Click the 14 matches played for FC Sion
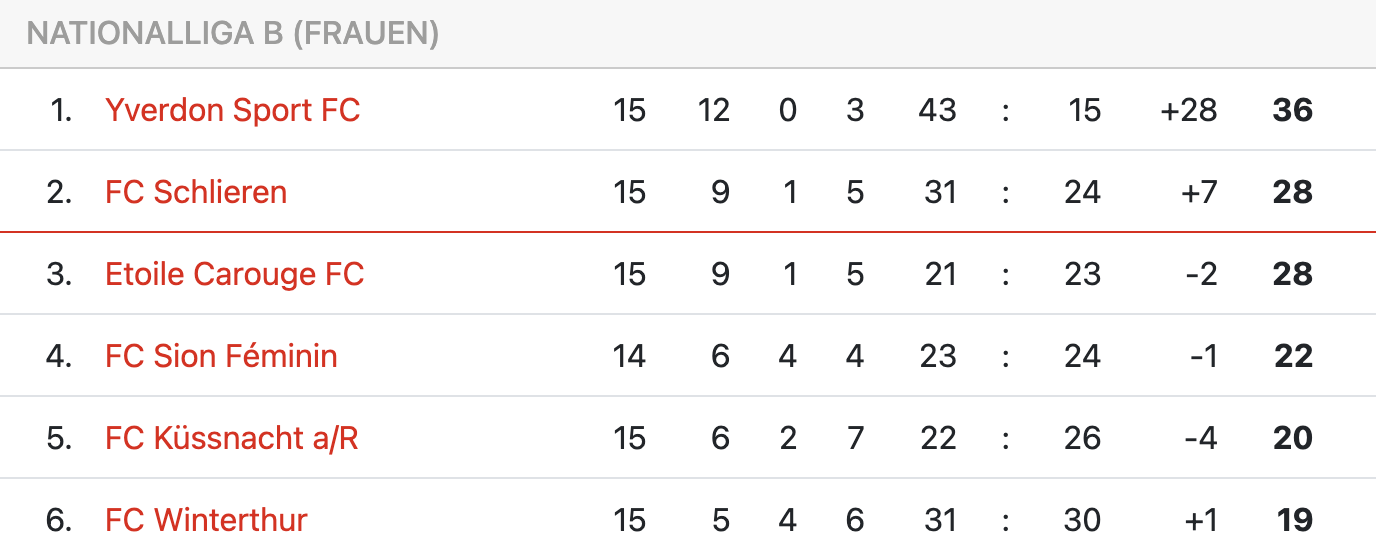 (x=629, y=356)
